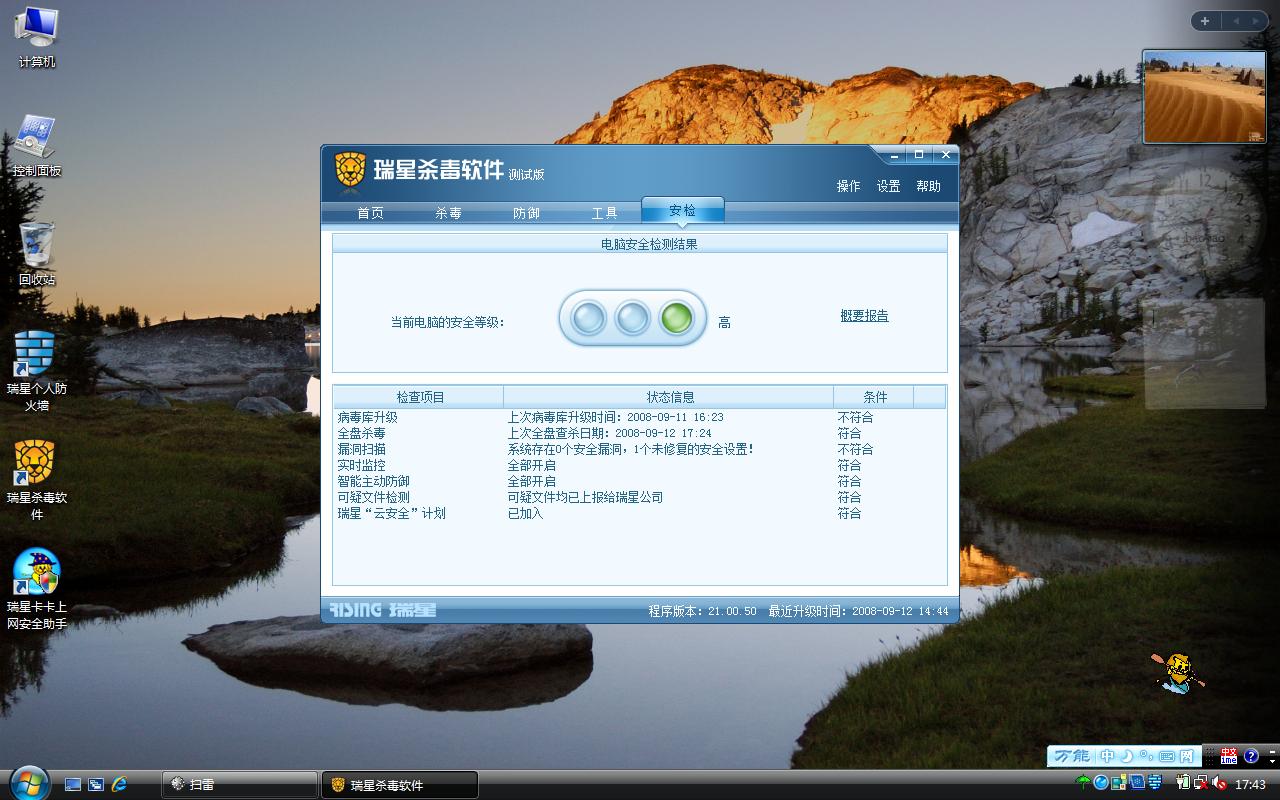The image size is (1280, 800).
Task: Click the language bar options down arrow
Action: point(1272,762)
